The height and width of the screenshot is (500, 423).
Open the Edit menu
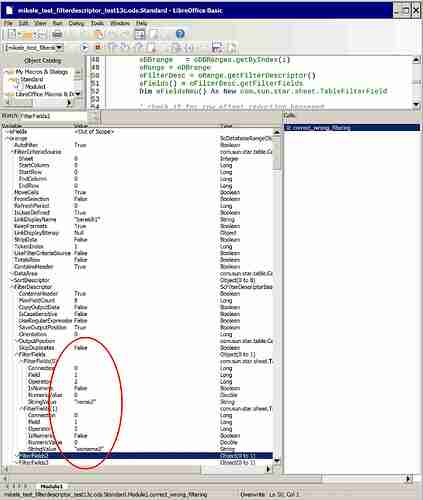23,23
